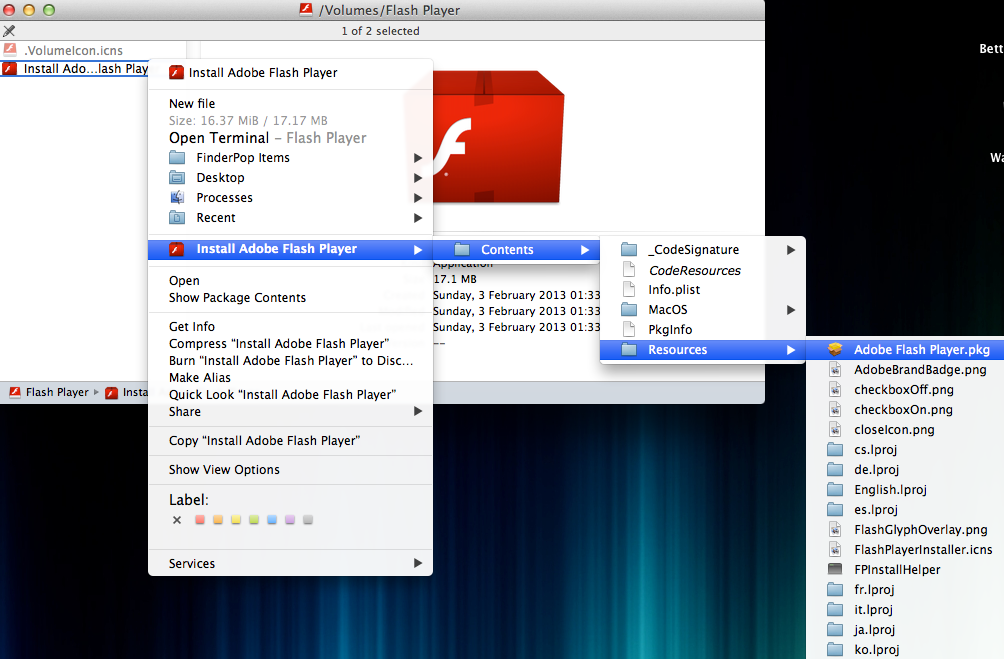Apply the gray label color
The height and width of the screenshot is (659, 1004).
(307, 520)
